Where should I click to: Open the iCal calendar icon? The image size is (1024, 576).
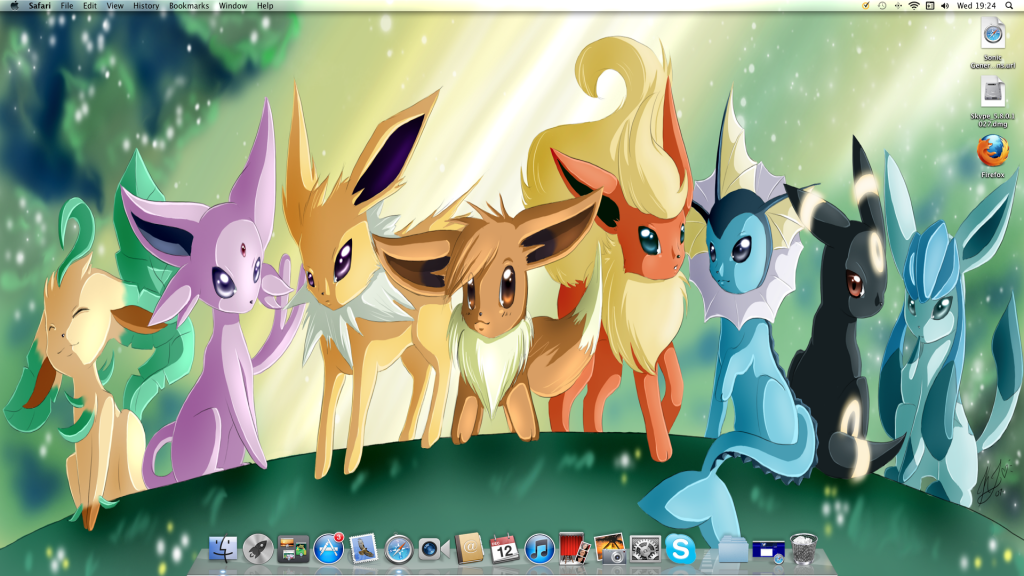(504, 549)
